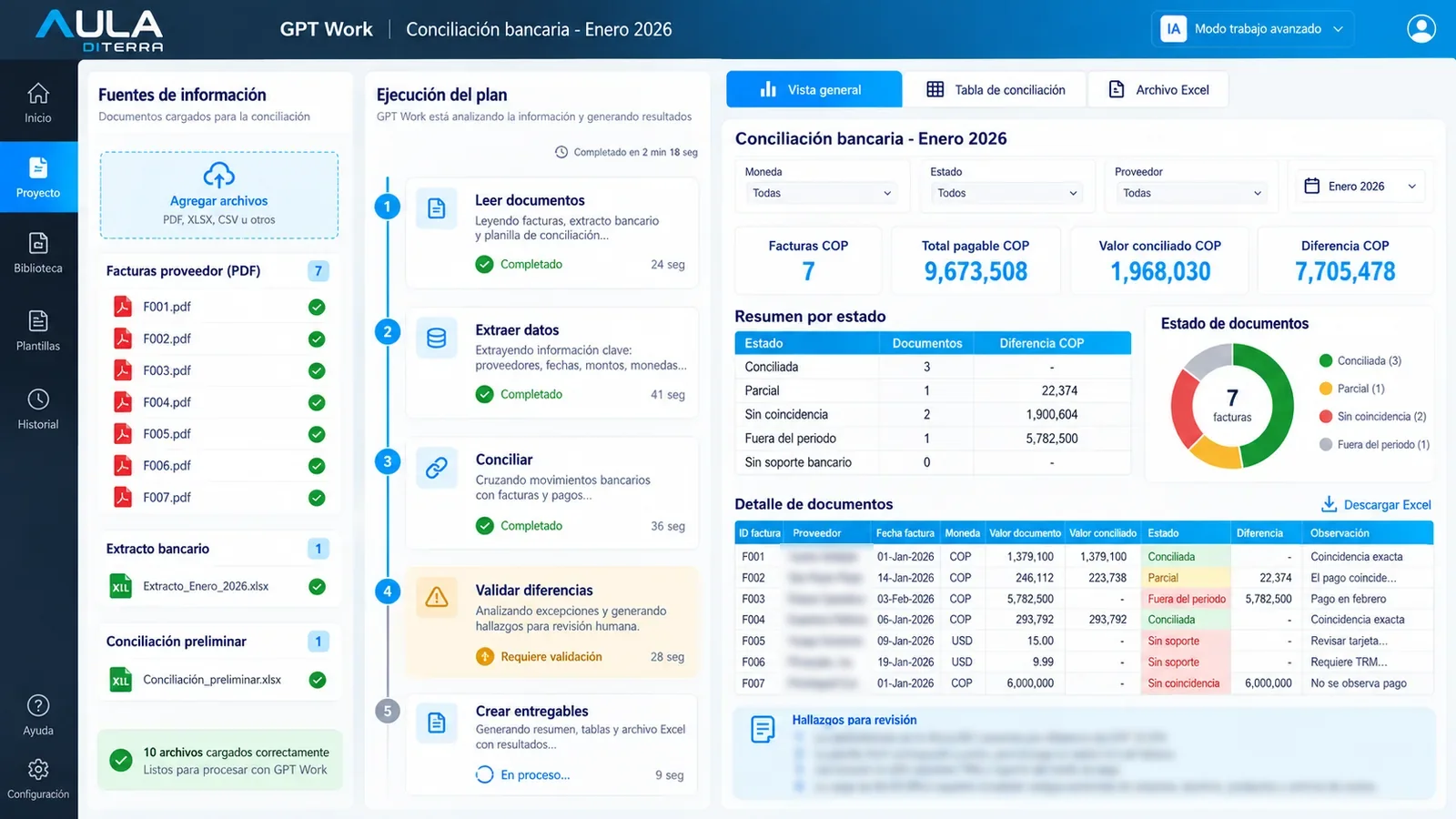Click the warning icon on Validar diferencias
The width and height of the screenshot is (1456, 819).
point(437,597)
